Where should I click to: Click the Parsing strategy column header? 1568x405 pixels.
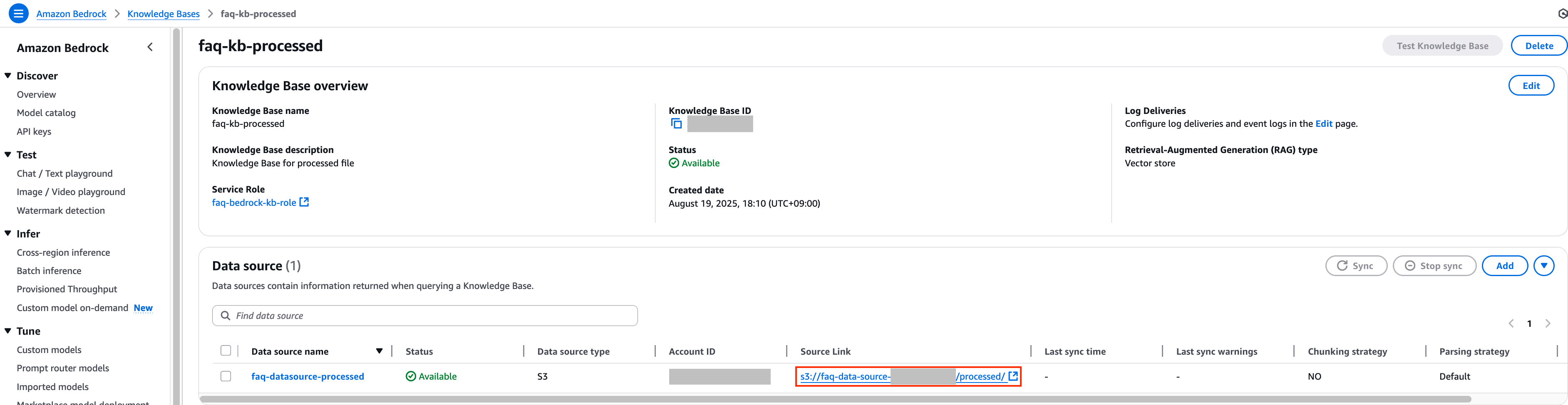pos(1474,351)
